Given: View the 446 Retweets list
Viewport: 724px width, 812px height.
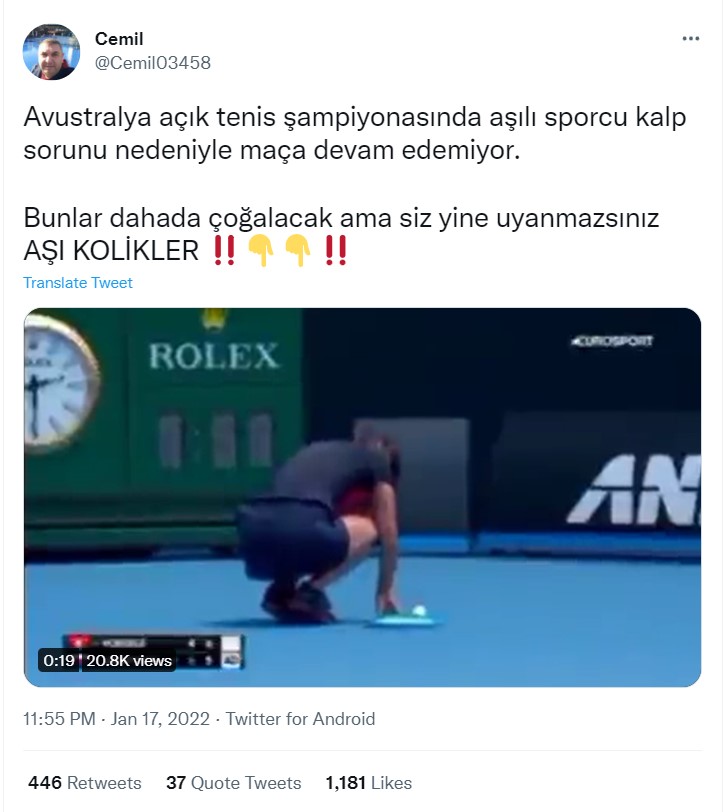Looking at the screenshot, I should point(85,782).
